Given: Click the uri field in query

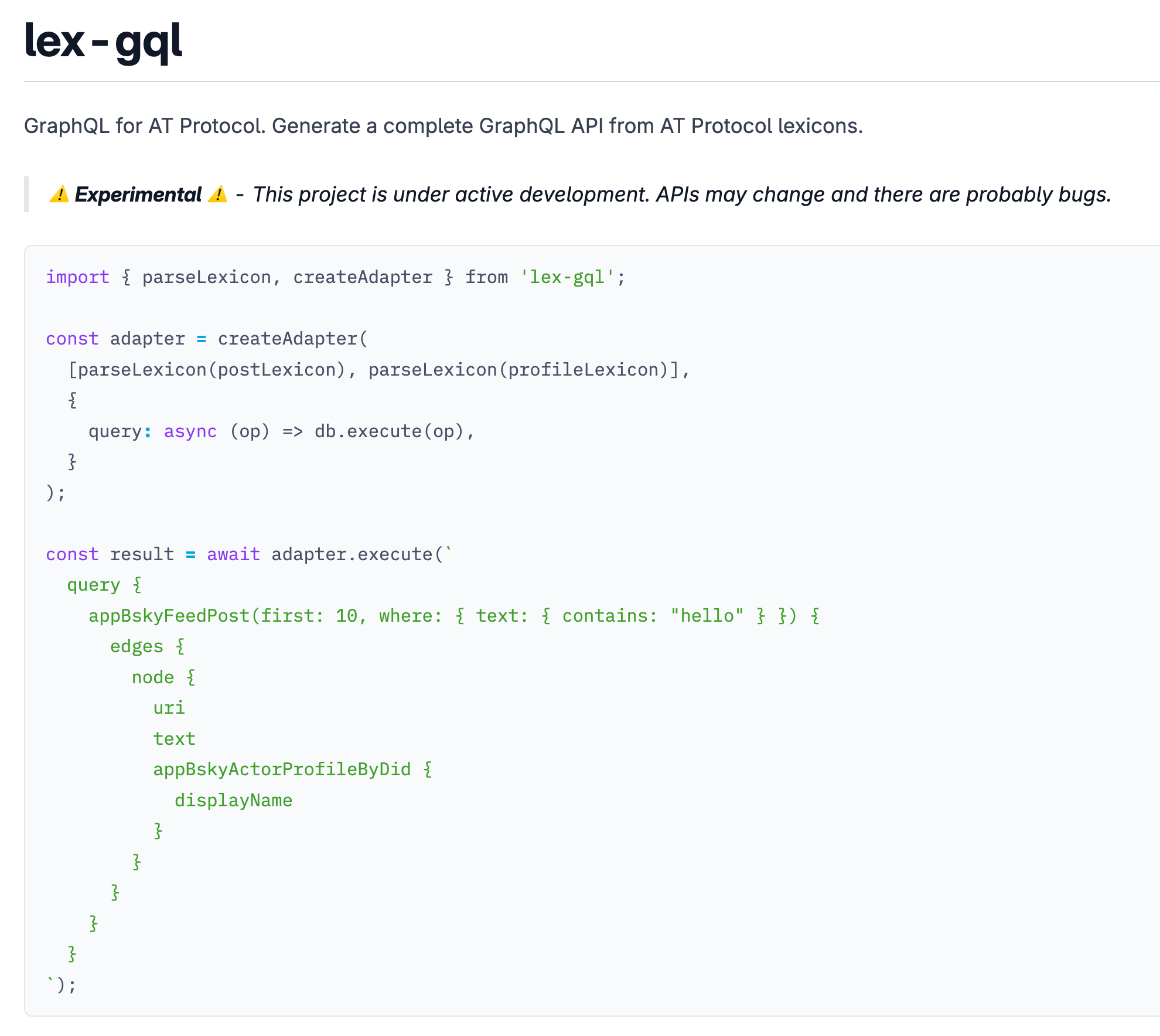Looking at the screenshot, I should tap(169, 708).
